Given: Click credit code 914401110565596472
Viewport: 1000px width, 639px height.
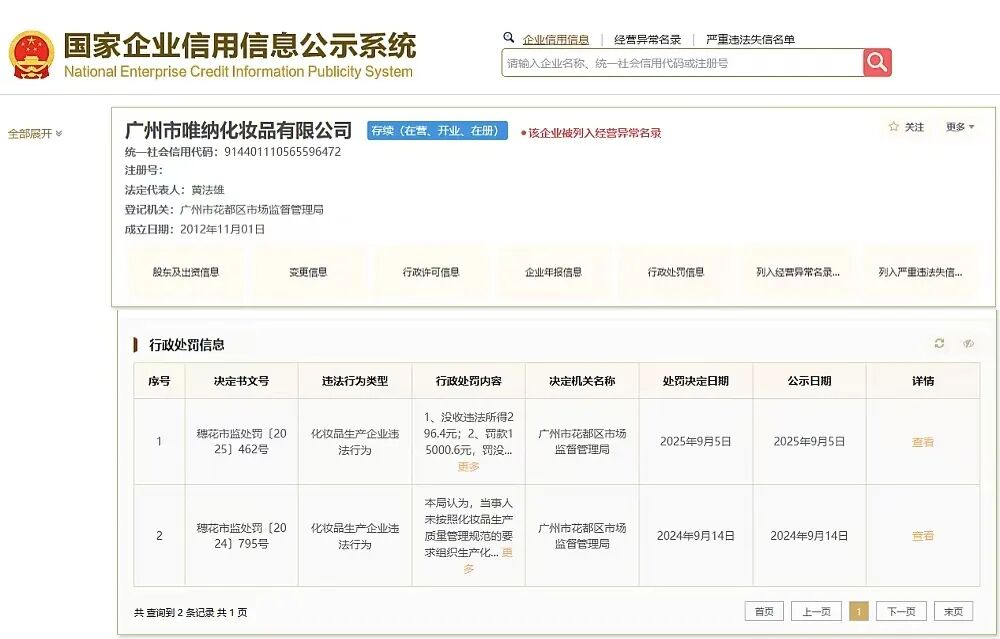Looking at the screenshot, I should click(x=283, y=152).
